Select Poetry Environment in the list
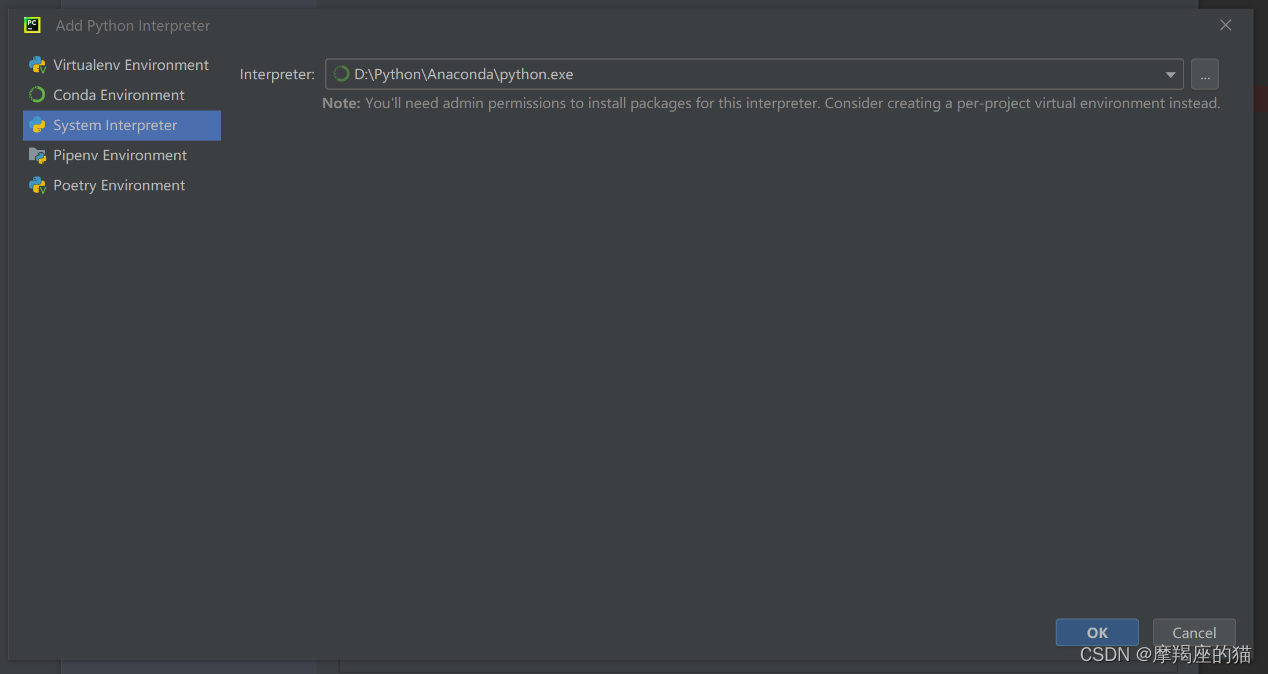 coord(119,185)
